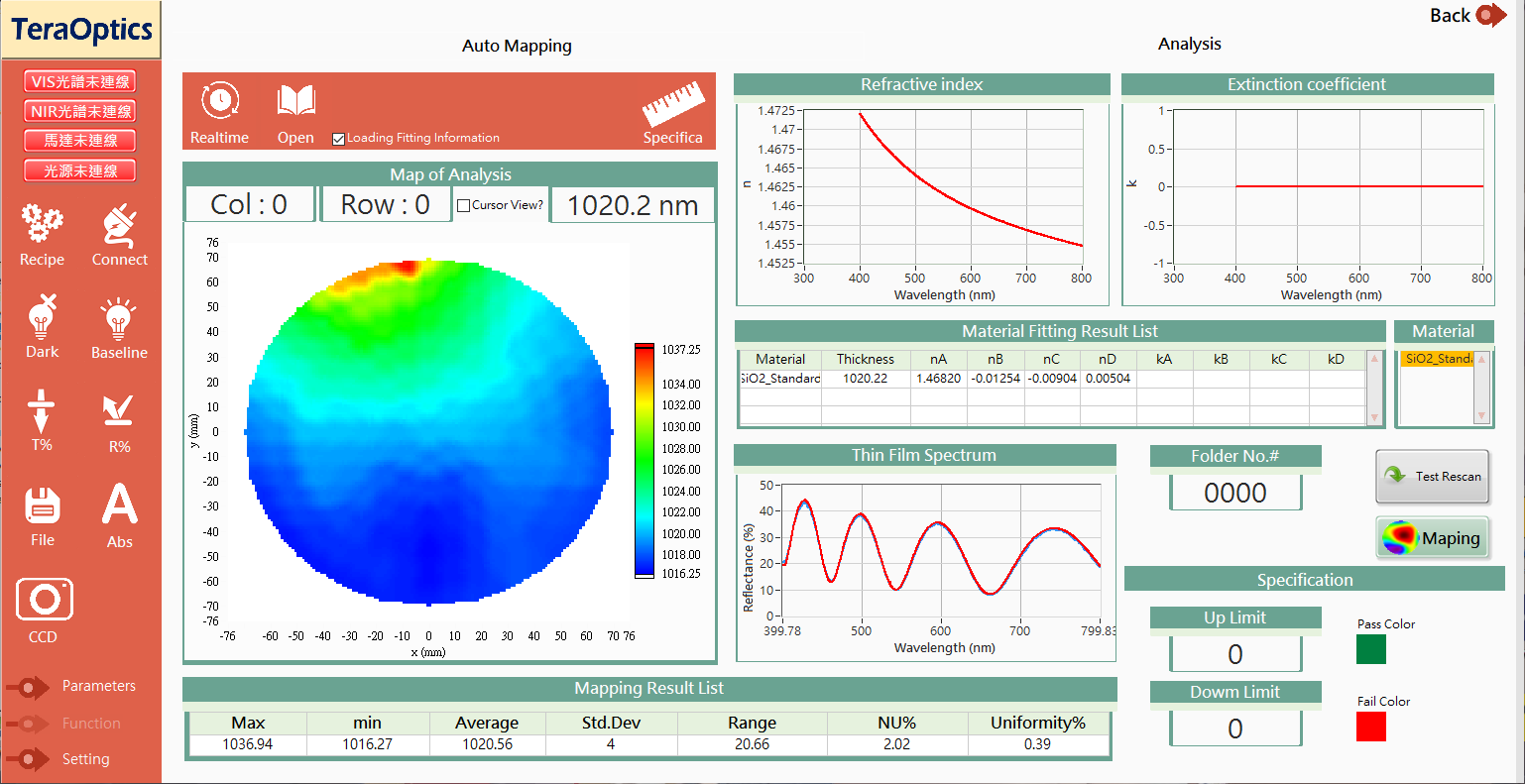Screen dimensions: 1525x784
Task: Click the Abs absorbance icon
Action: tap(119, 505)
